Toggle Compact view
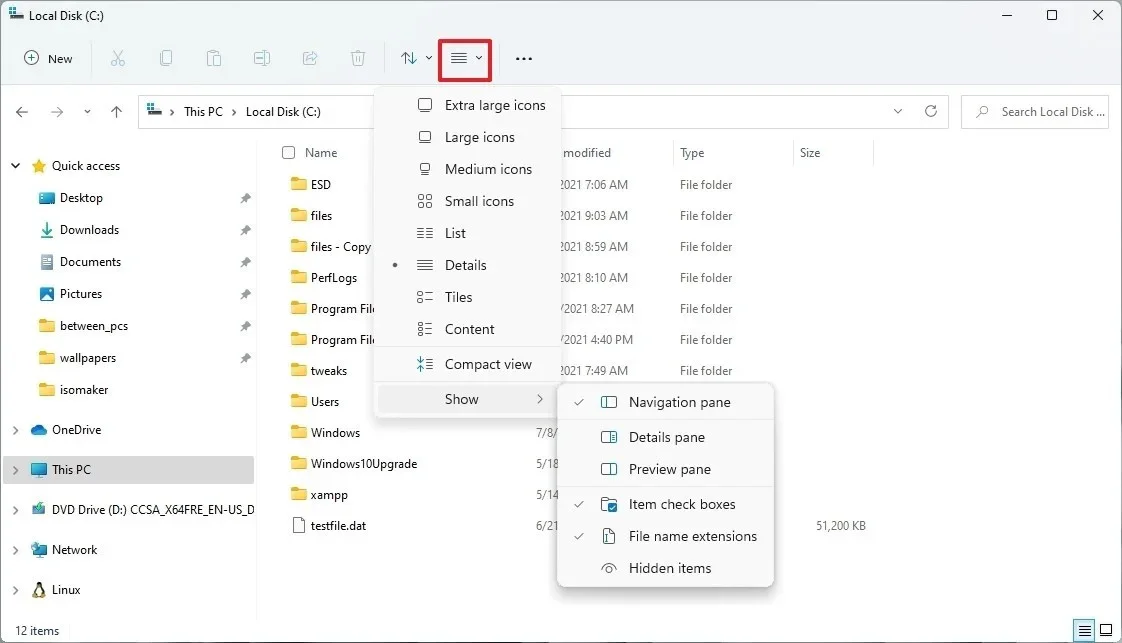The height and width of the screenshot is (643, 1122). [467, 365]
